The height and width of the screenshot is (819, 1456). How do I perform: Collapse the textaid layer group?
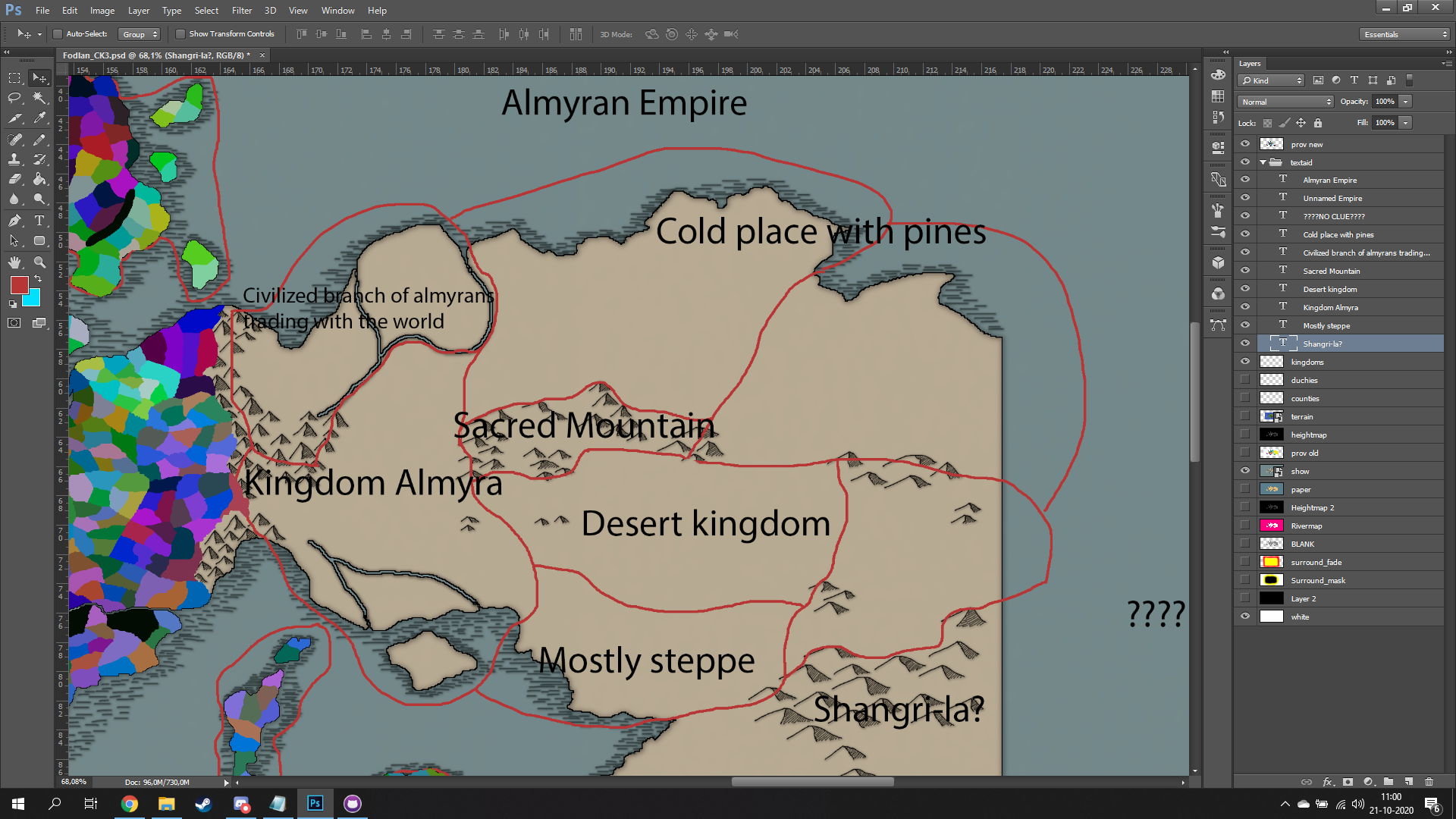click(x=1263, y=162)
